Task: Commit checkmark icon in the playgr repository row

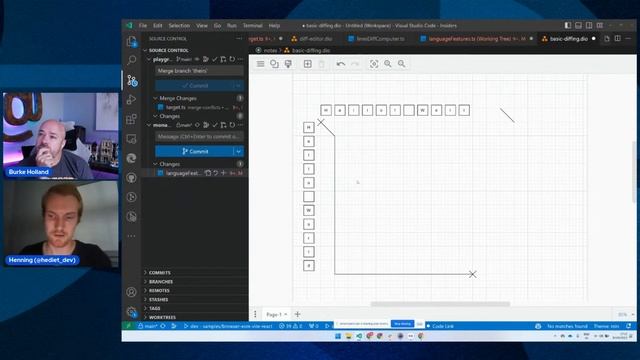Action: click(215, 60)
